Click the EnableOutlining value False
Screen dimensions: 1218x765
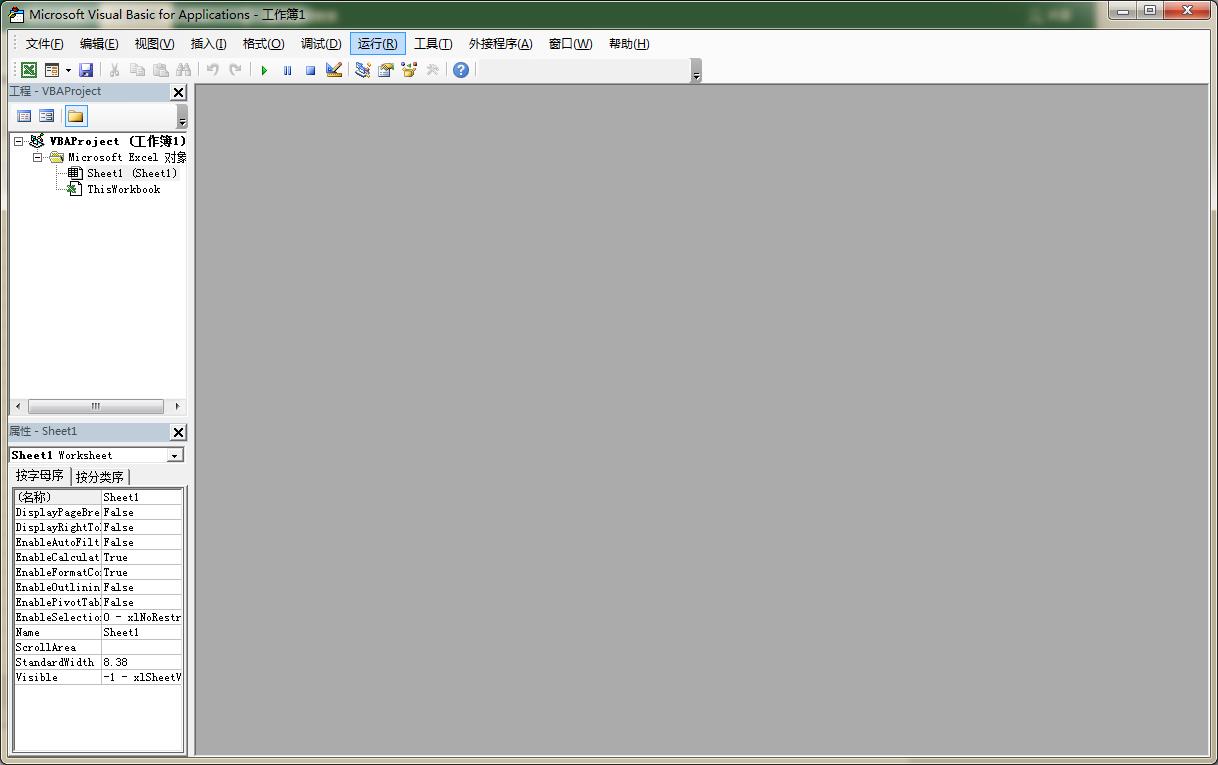[142, 587]
